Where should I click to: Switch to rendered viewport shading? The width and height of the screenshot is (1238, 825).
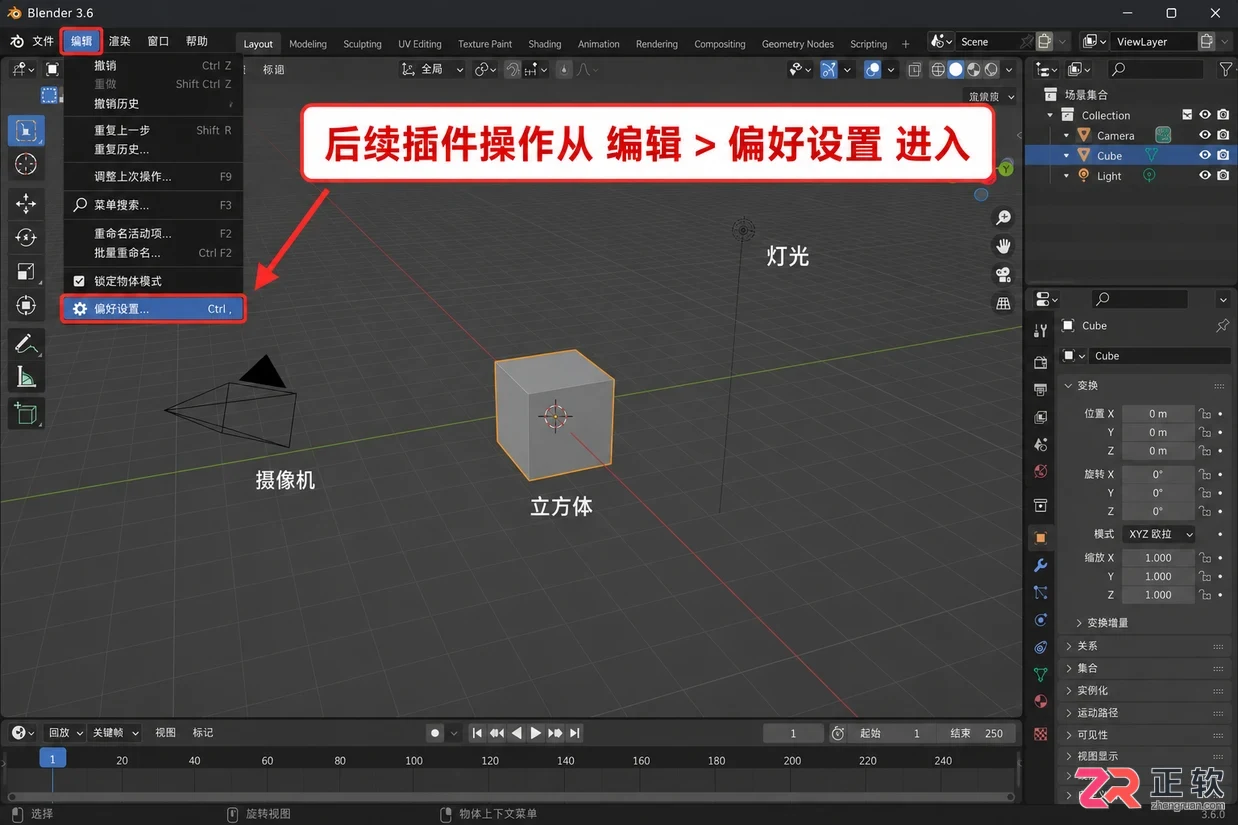coord(991,70)
